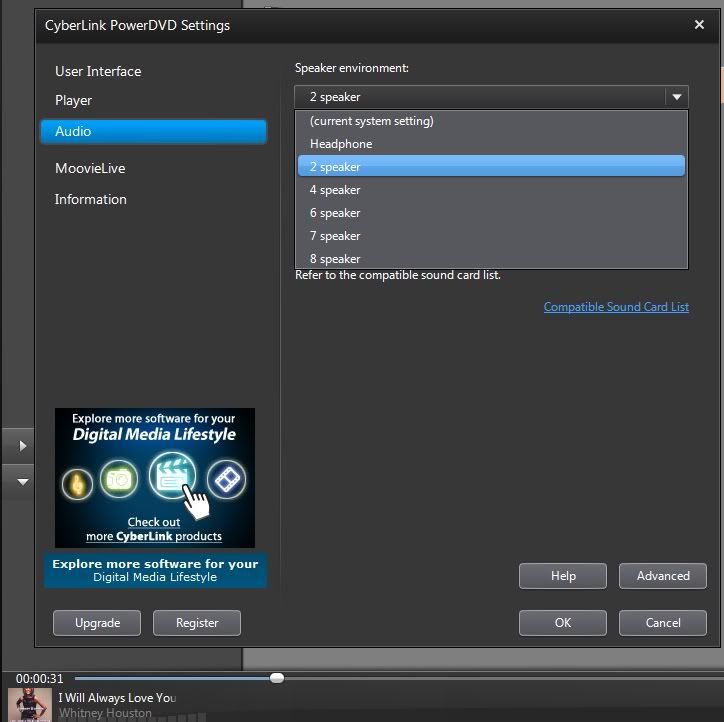The height and width of the screenshot is (722, 724).
Task: Select the highlighted '2 speaker' list option
Action: pyautogui.click(x=491, y=166)
